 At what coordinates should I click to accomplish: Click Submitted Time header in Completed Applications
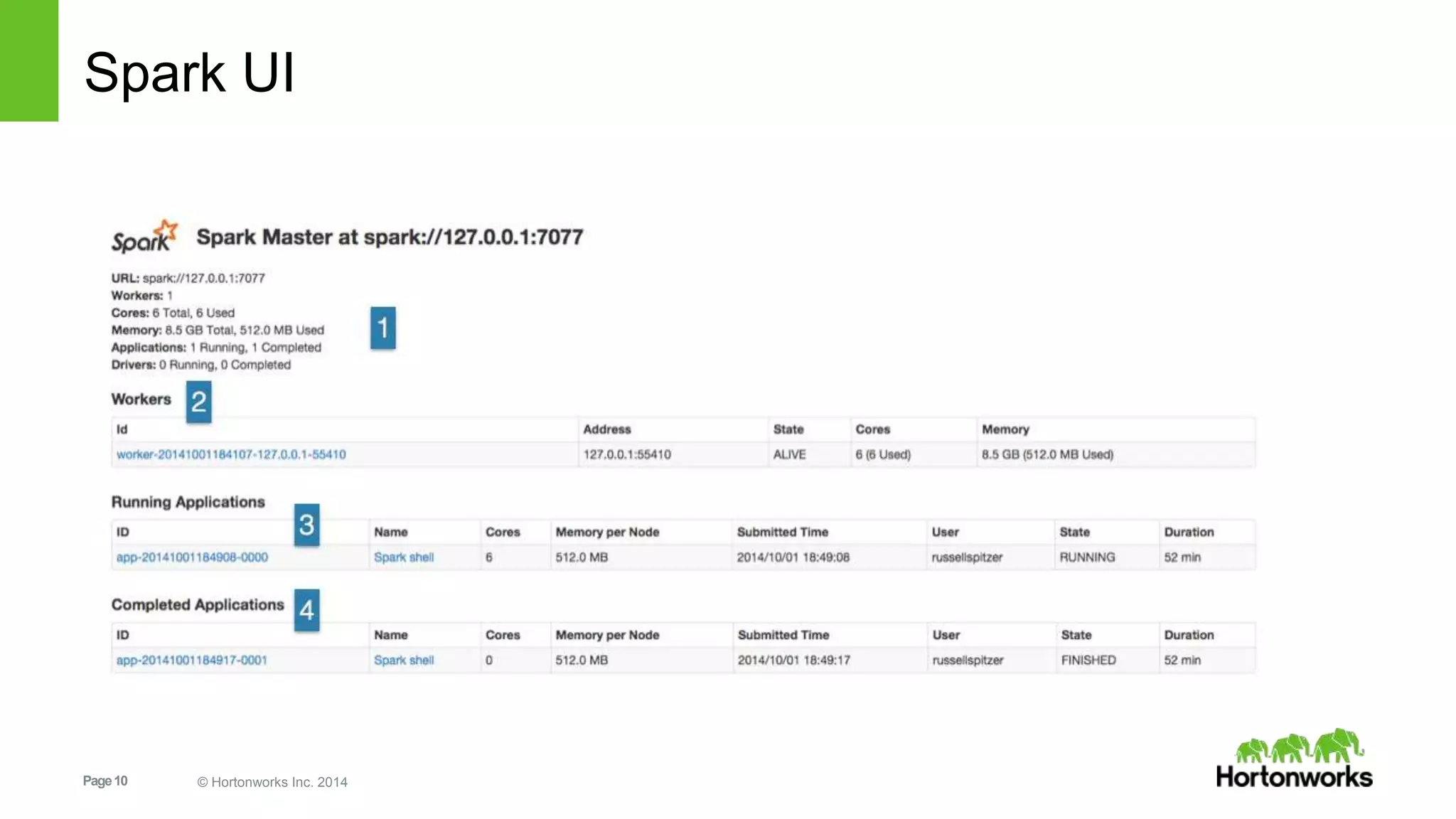[x=783, y=635]
